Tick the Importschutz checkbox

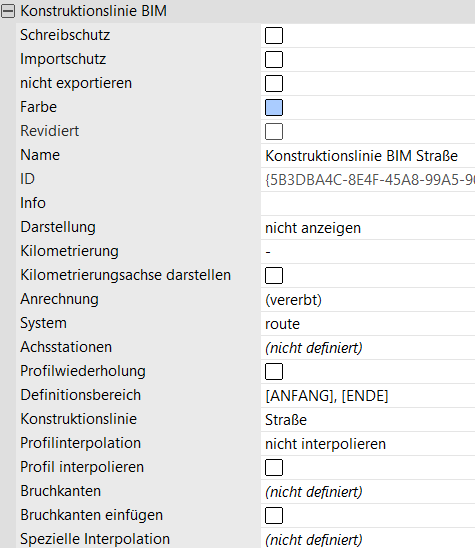pyautogui.click(x=274, y=59)
